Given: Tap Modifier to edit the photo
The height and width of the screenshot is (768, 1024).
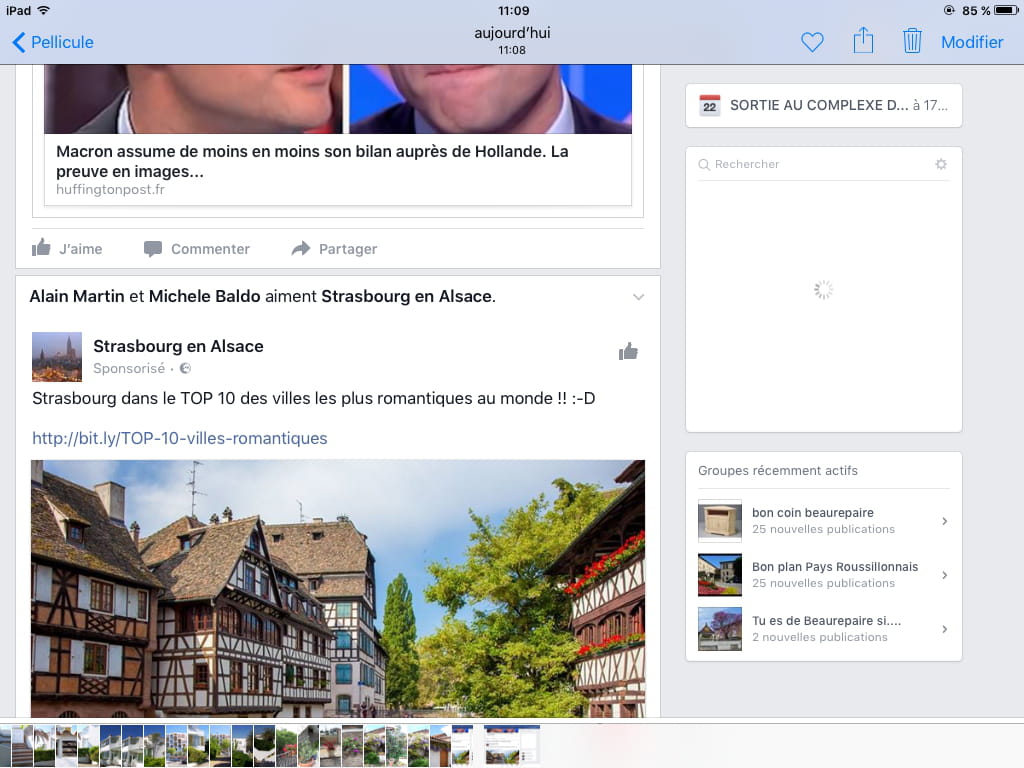Looking at the screenshot, I should [x=972, y=42].
